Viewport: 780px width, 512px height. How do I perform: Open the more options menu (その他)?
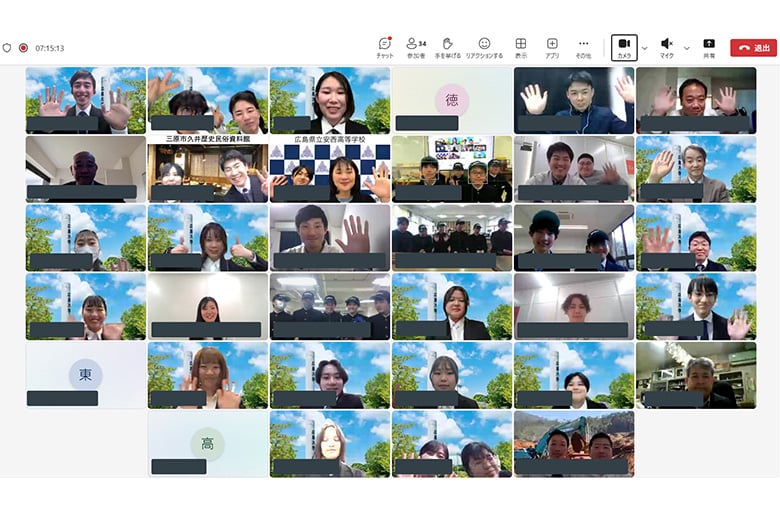(584, 48)
